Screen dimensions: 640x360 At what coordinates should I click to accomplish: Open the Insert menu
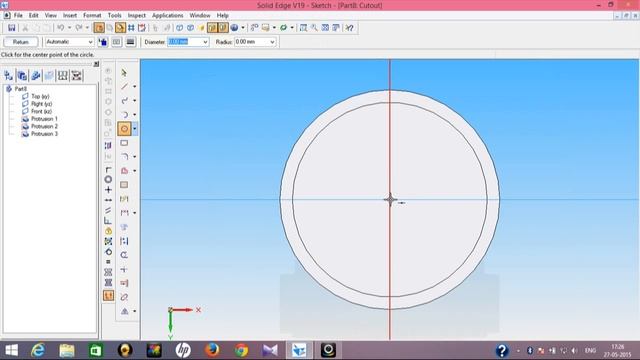[x=70, y=15]
